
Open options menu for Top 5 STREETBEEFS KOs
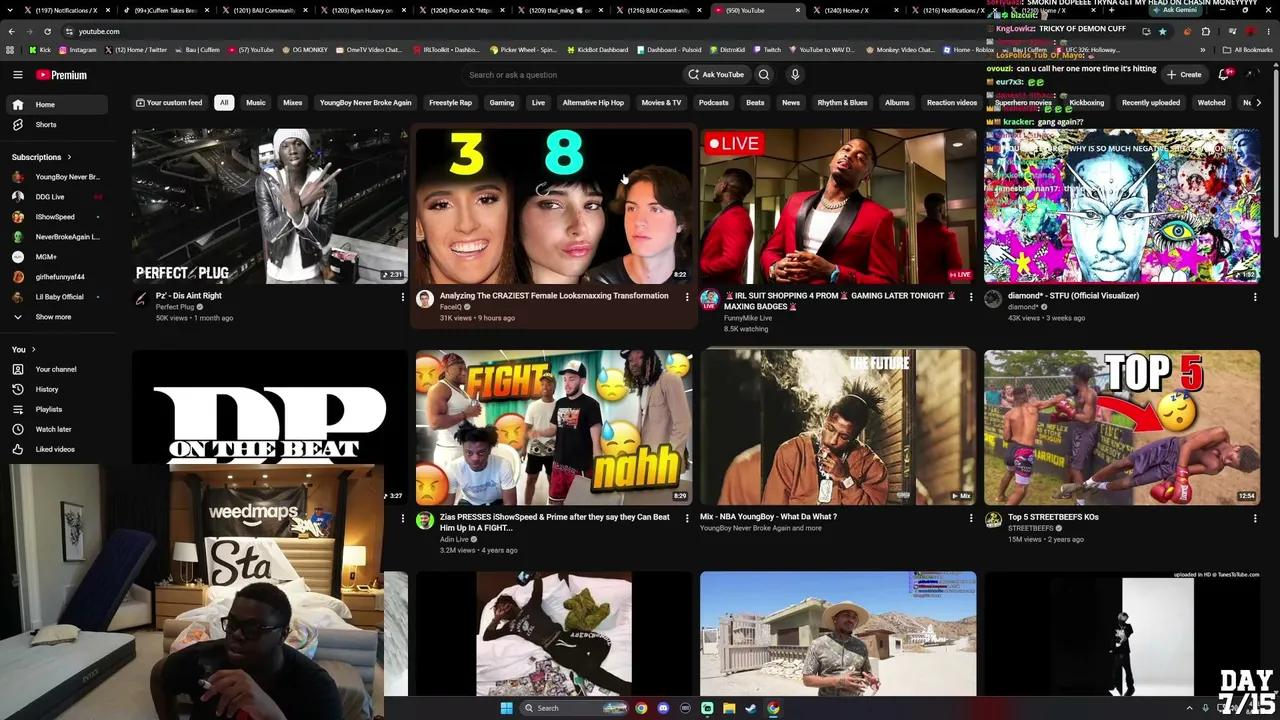(1255, 518)
